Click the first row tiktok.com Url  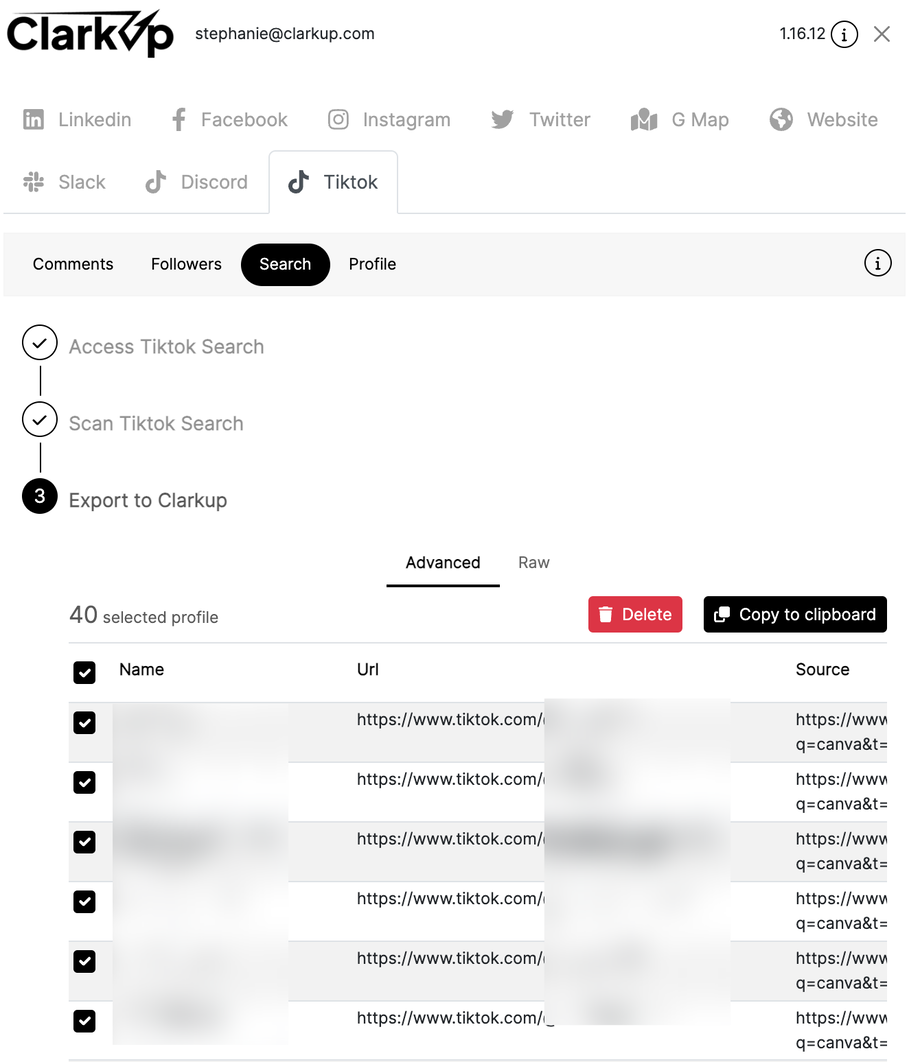tap(451, 719)
